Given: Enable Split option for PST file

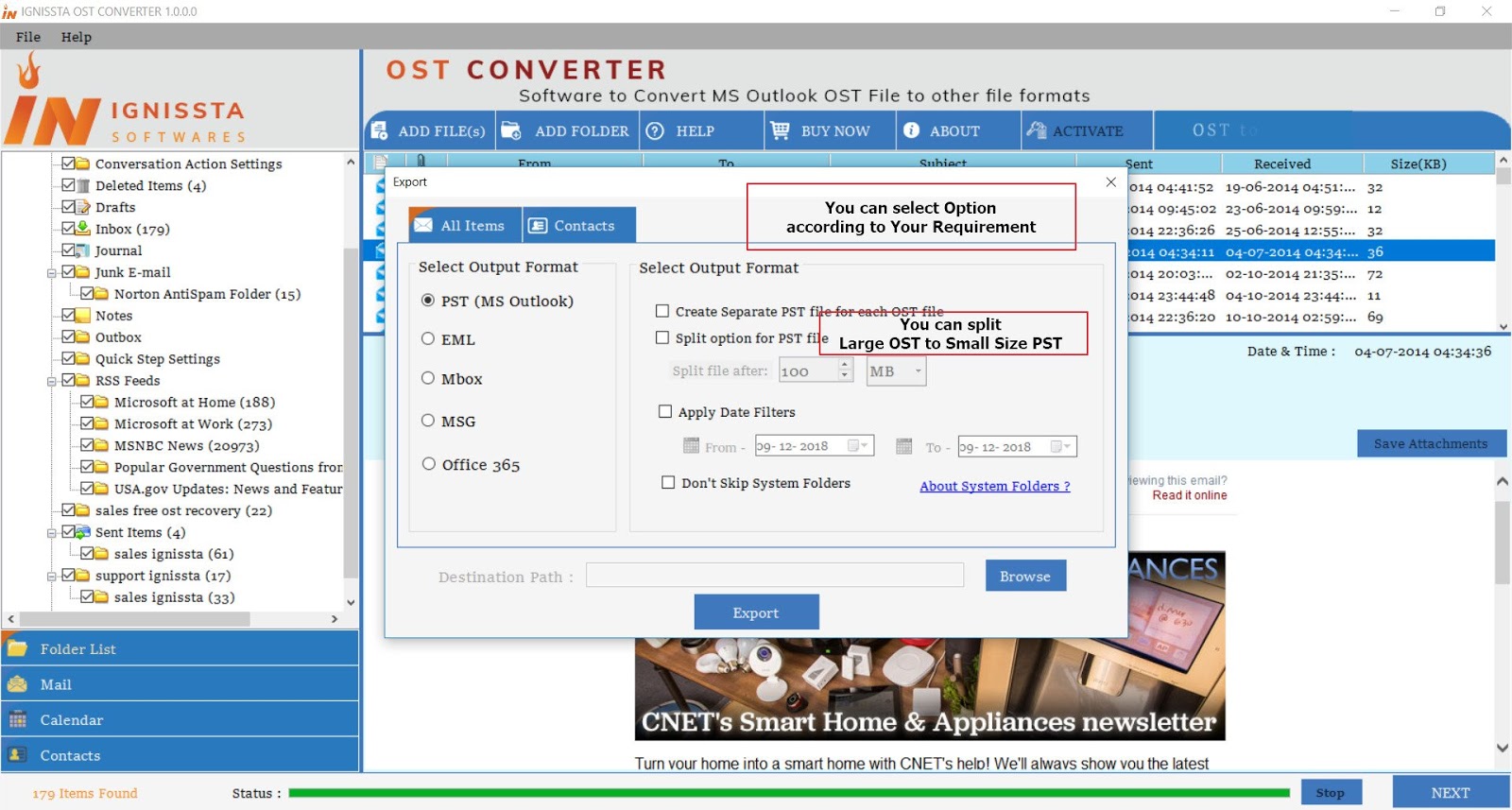Looking at the screenshot, I should click(x=662, y=337).
